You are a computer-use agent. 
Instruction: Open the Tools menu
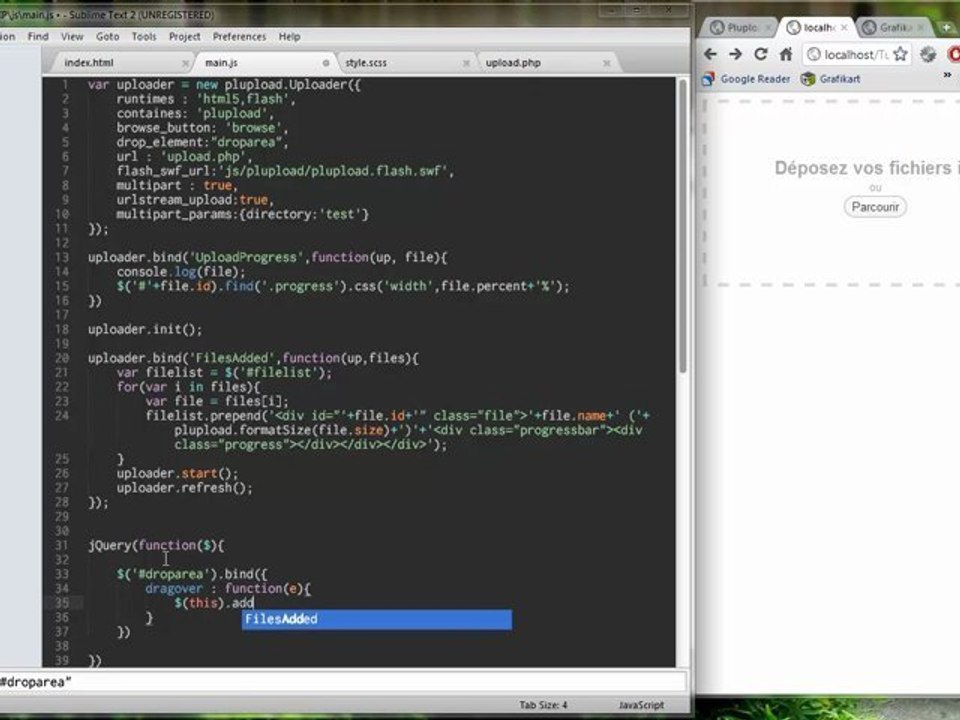144,37
